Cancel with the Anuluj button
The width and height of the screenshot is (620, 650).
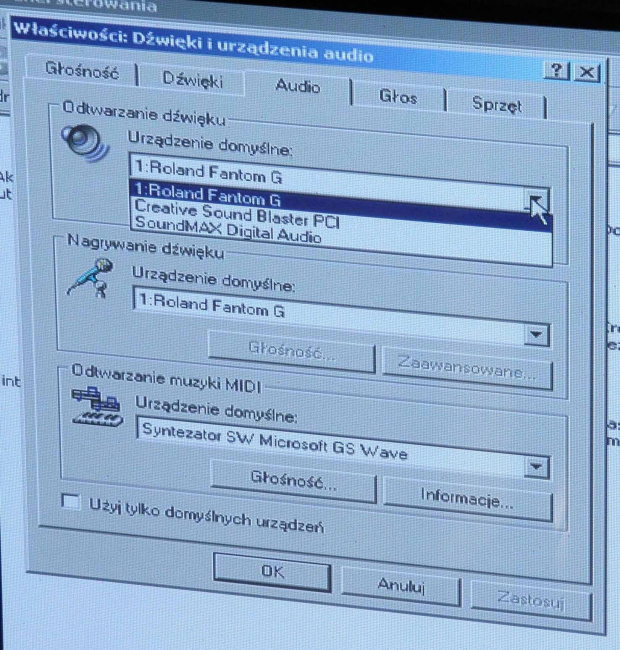point(401,586)
